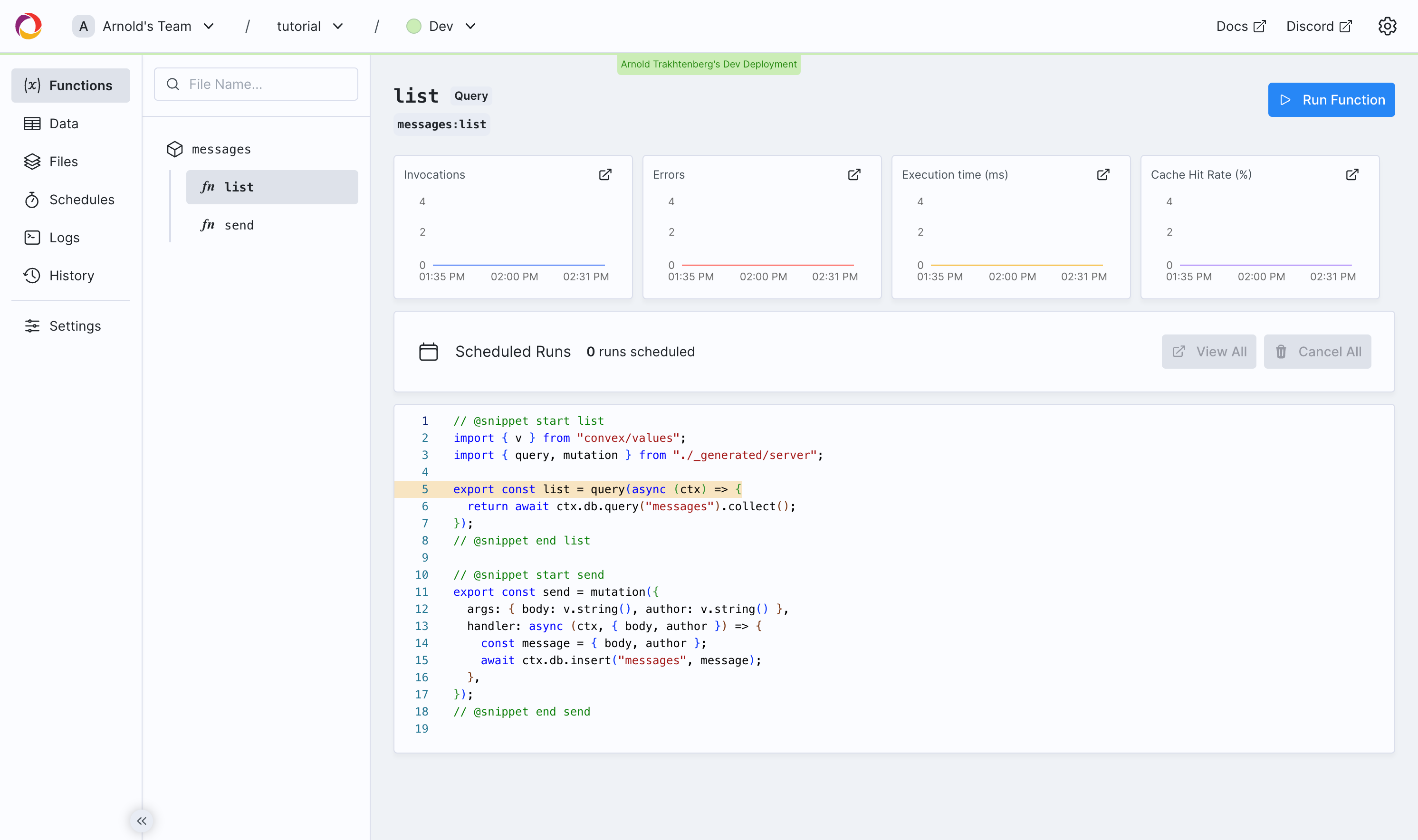This screenshot has height=840, width=1418.
Task: Open the Discord link
Action: (1318, 26)
